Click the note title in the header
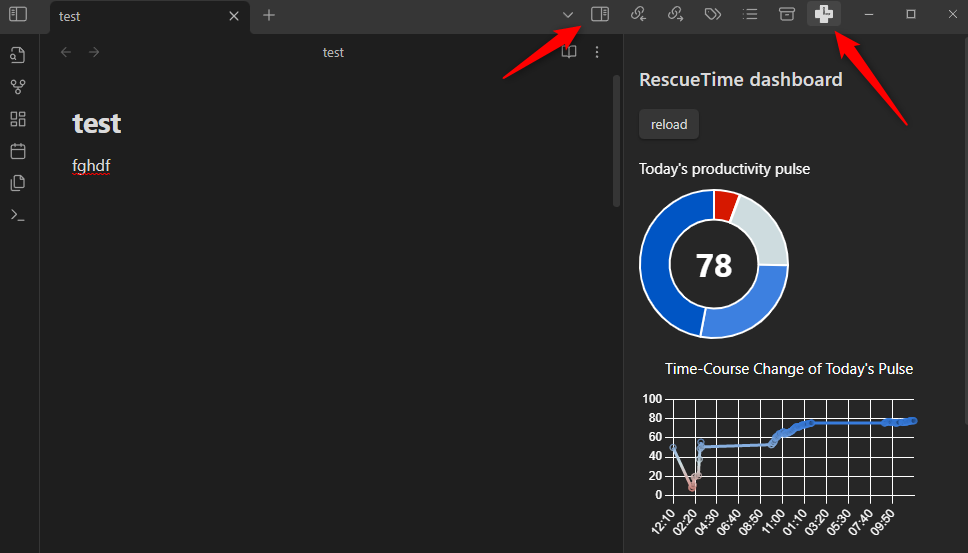968x553 pixels. [333, 52]
